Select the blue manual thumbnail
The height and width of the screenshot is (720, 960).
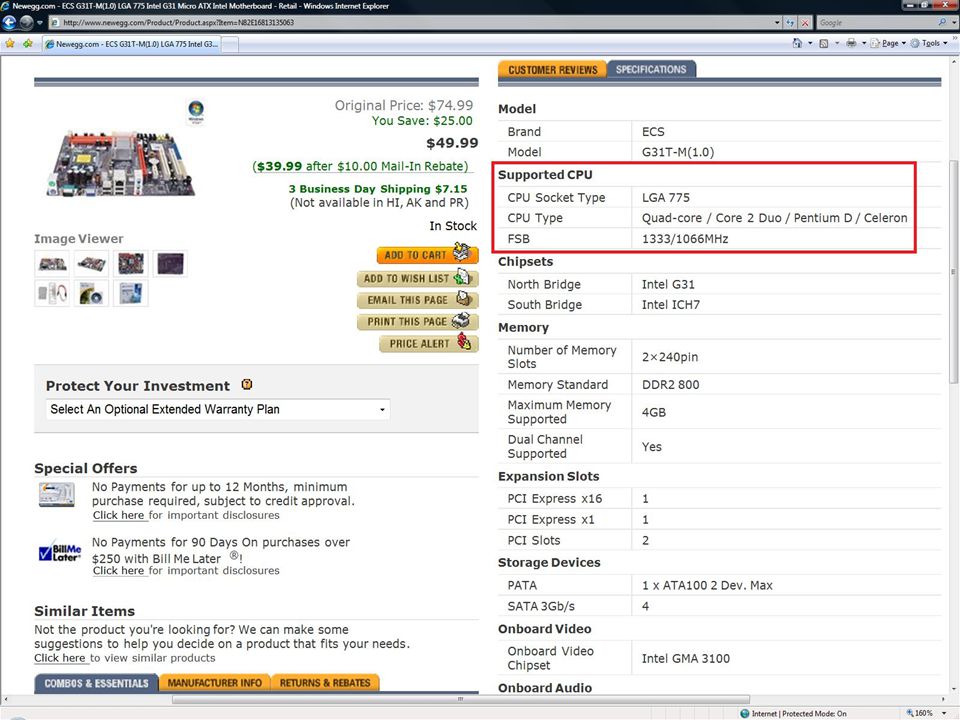click(x=131, y=293)
